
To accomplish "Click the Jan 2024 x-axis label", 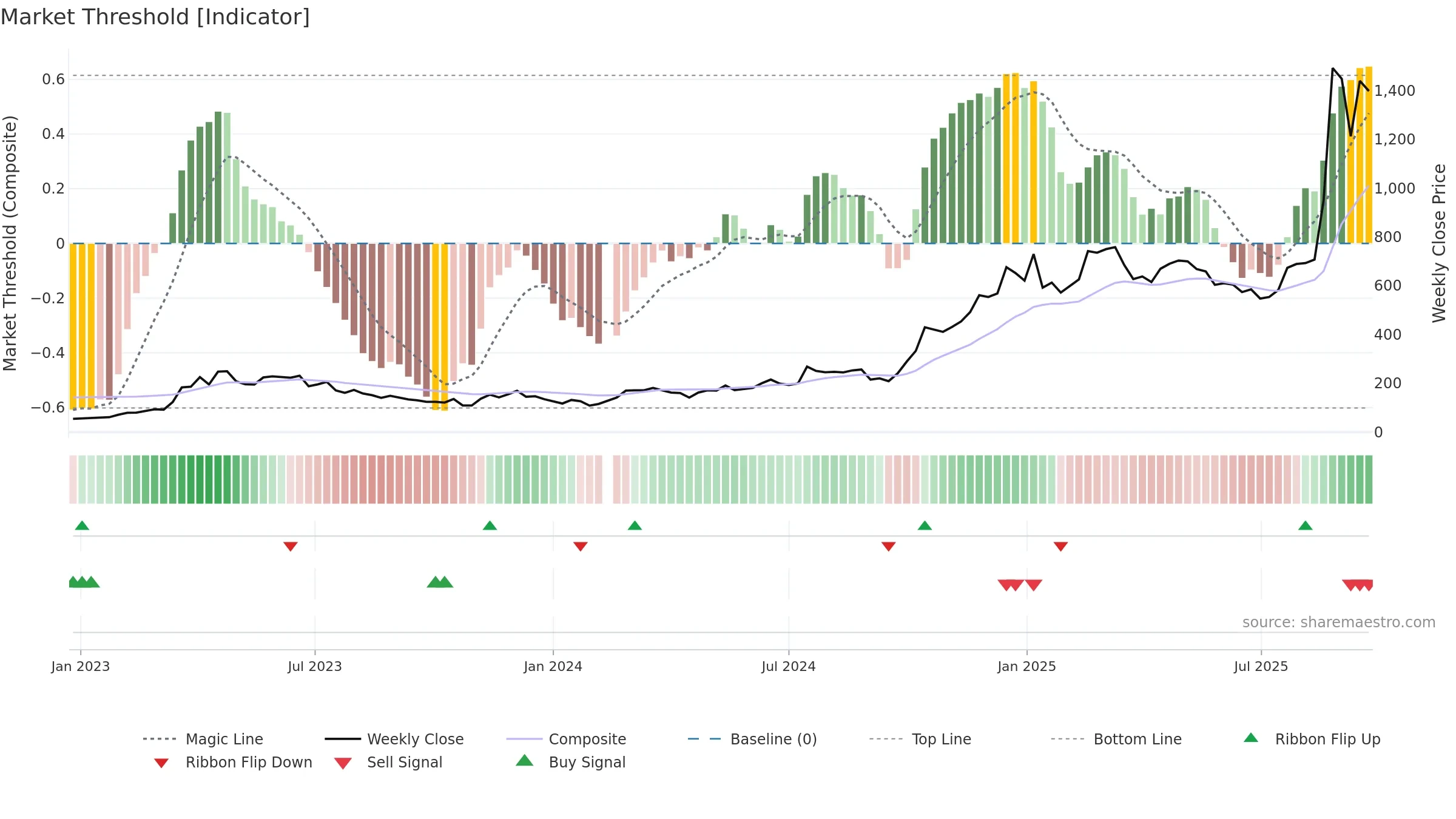I will click(553, 667).
